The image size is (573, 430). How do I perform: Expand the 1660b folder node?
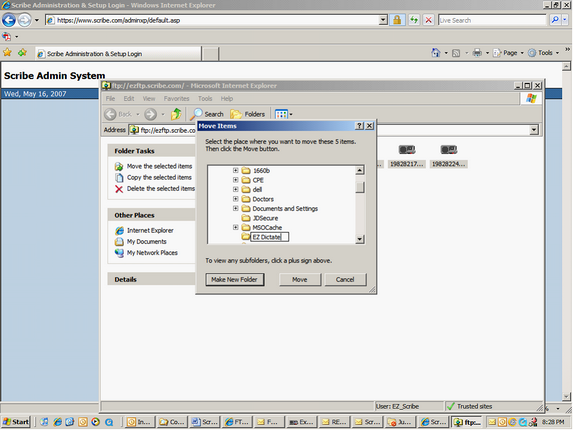[x=236, y=170]
